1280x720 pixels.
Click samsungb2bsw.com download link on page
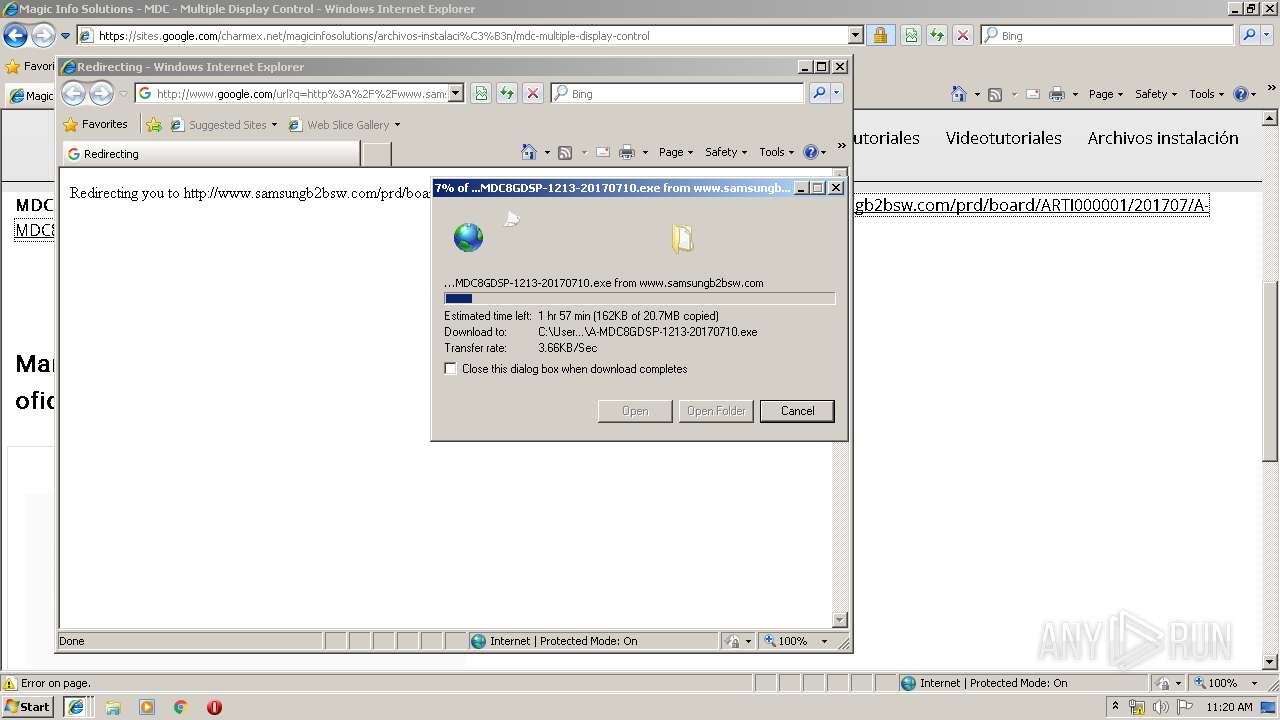[x=1030, y=206]
